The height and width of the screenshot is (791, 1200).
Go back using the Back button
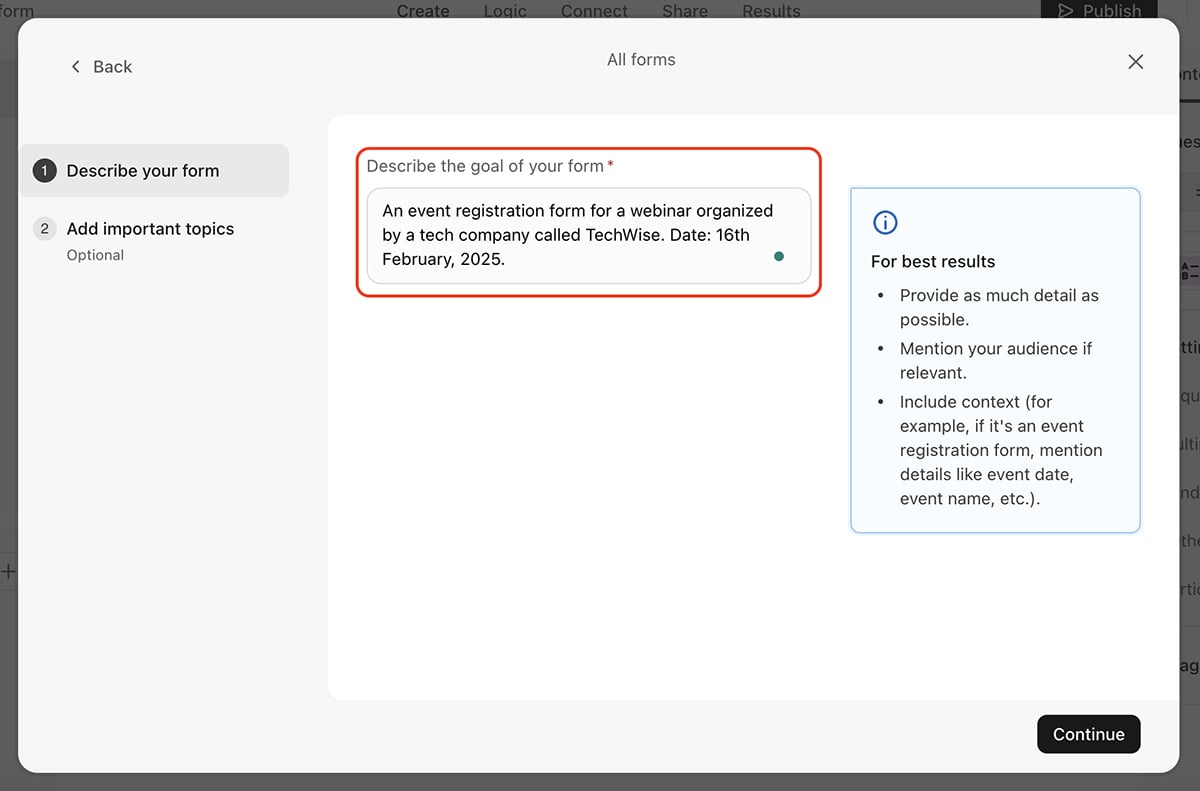100,66
